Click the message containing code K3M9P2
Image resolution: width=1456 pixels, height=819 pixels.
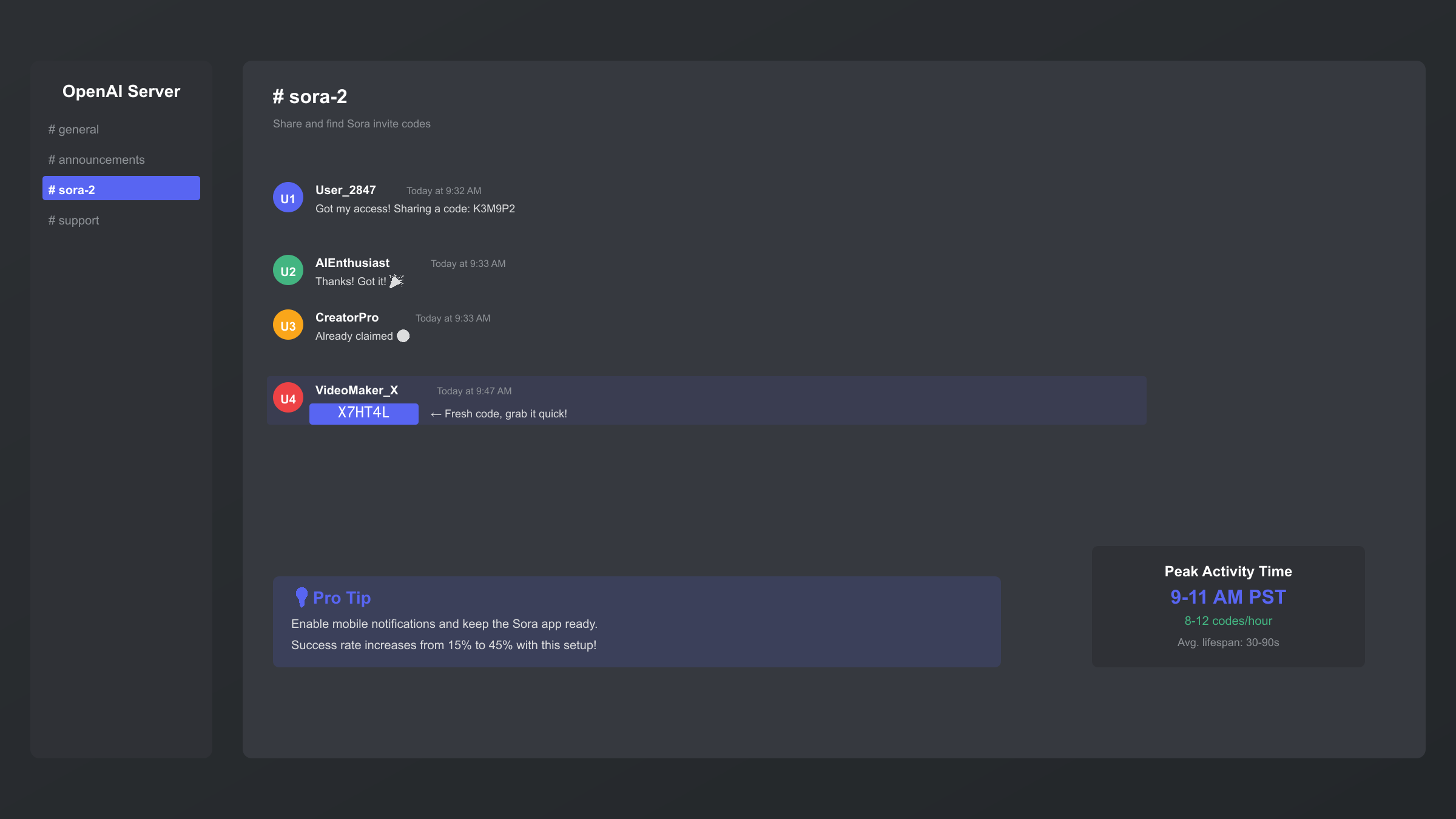(415, 209)
